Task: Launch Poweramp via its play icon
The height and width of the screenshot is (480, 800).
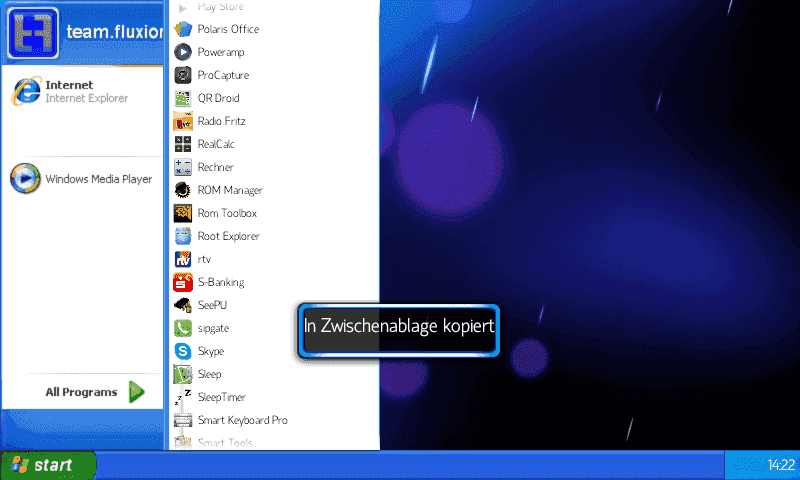Action: (183, 52)
